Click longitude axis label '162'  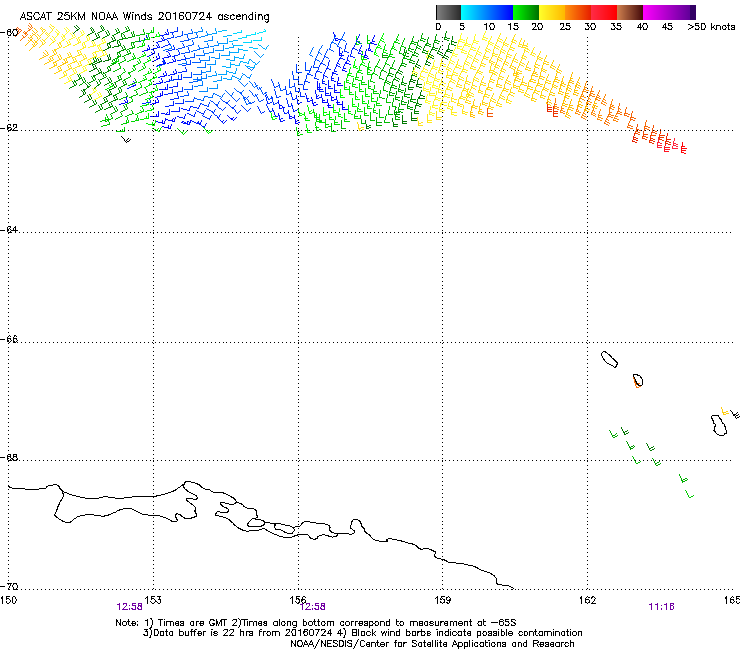pyautogui.click(x=587, y=600)
